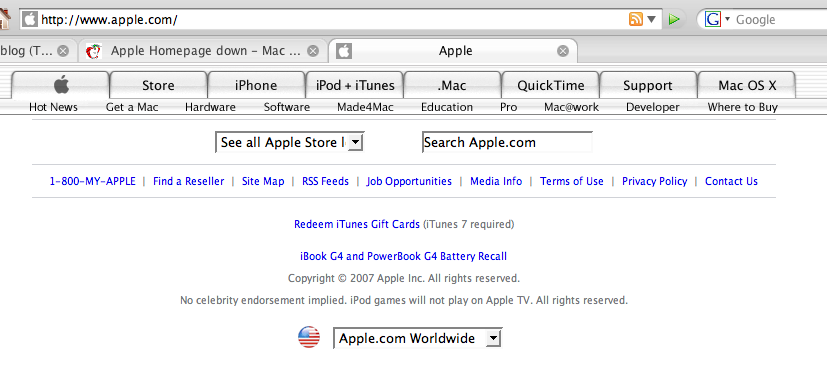The image size is (827, 372).
Task: Click the US flag icon
Action: tap(309, 337)
